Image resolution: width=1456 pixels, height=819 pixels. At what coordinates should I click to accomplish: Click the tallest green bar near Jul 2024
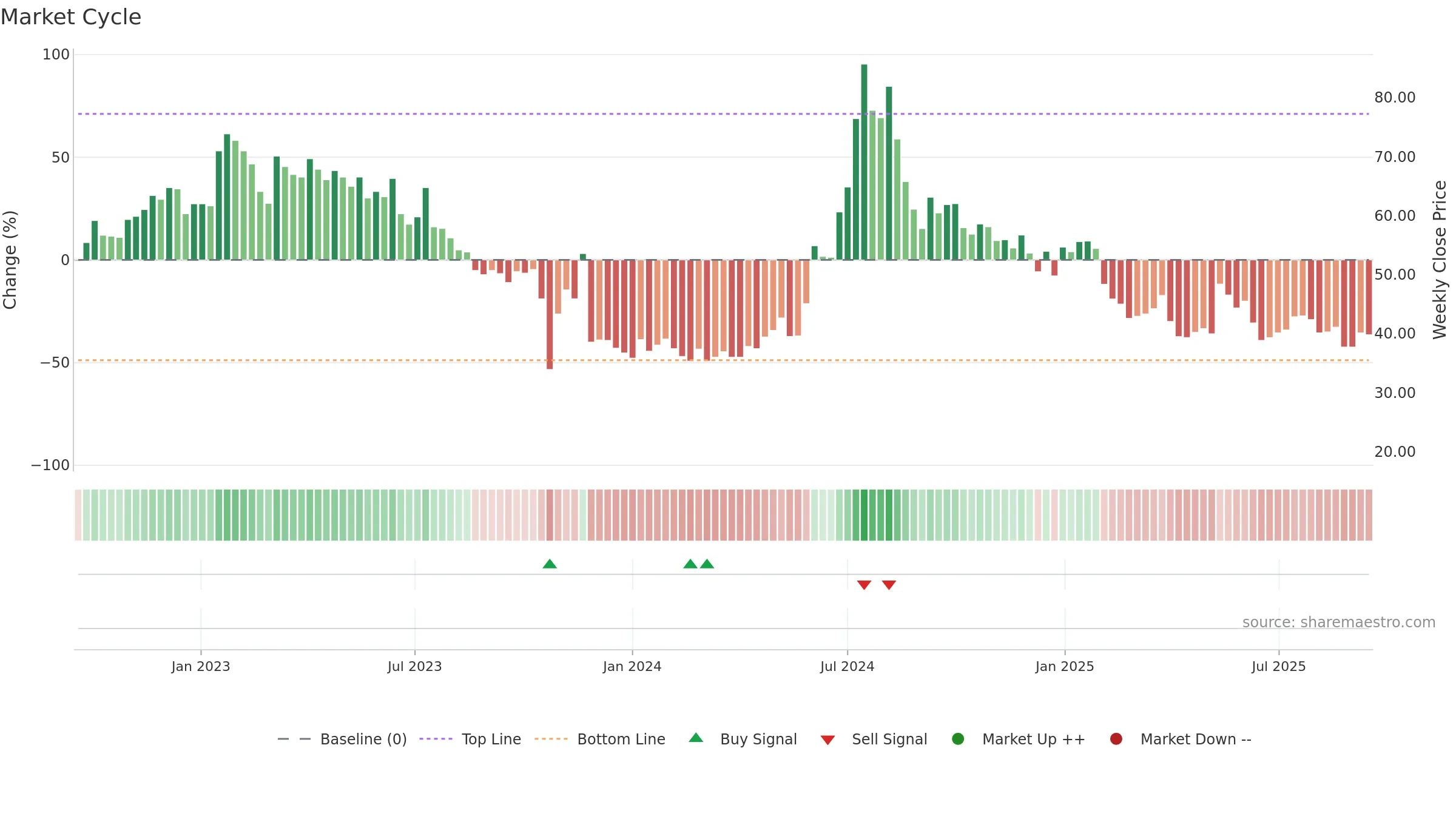(x=864, y=162)
